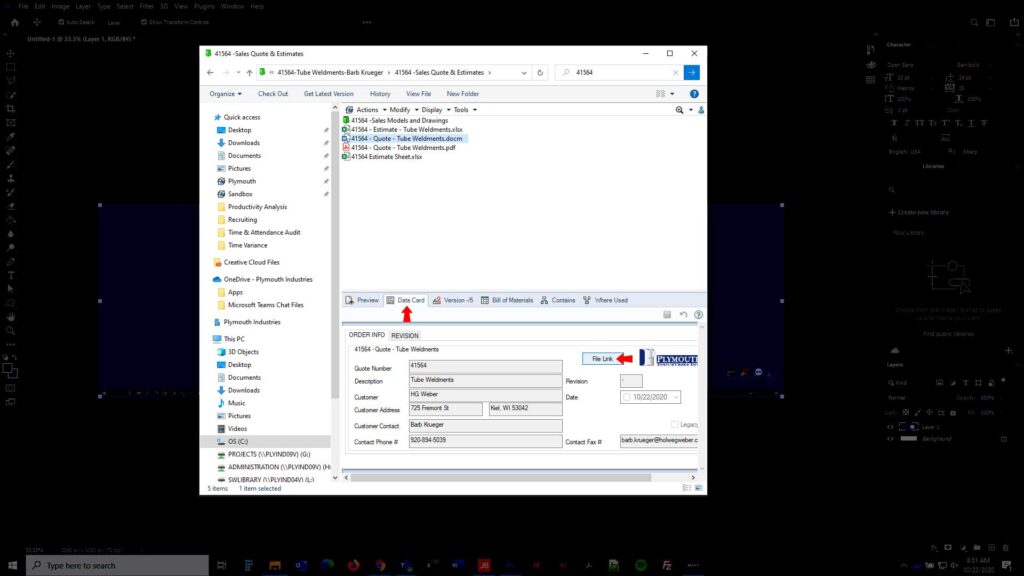
Task: Toggle Show Transform Controls option
Action: (x=145, y=22)
